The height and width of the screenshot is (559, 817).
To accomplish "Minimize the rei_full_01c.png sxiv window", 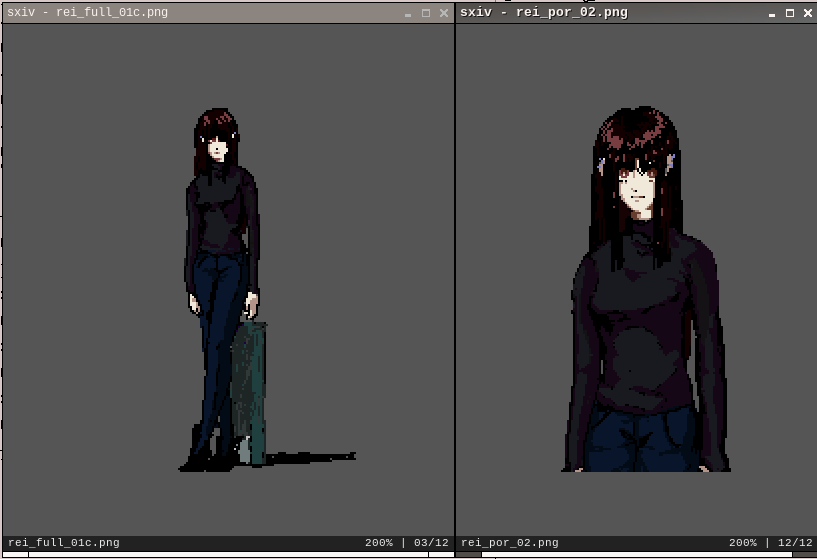I will click(x=408, y=14).
